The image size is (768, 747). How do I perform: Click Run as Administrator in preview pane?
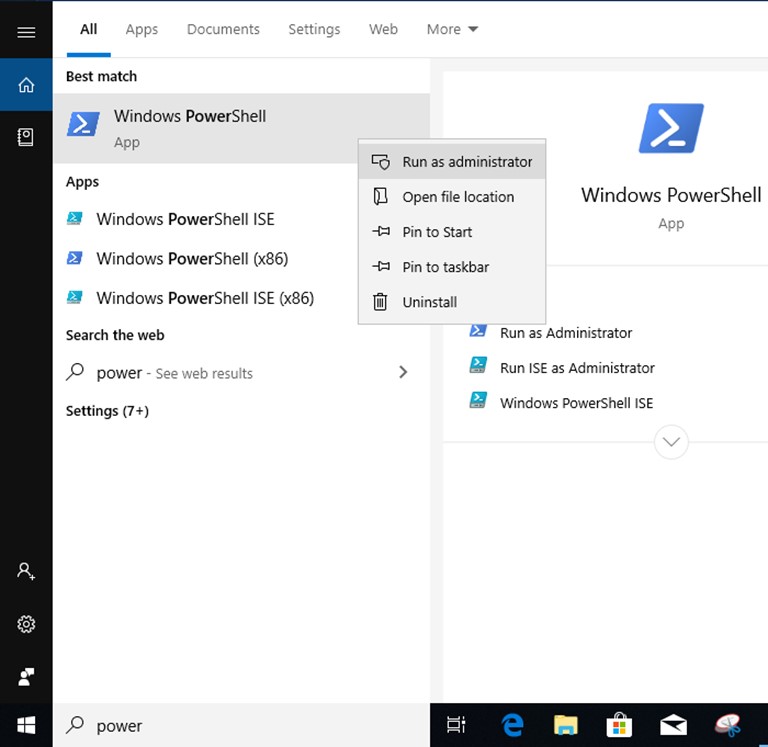(x=566, y=333)
